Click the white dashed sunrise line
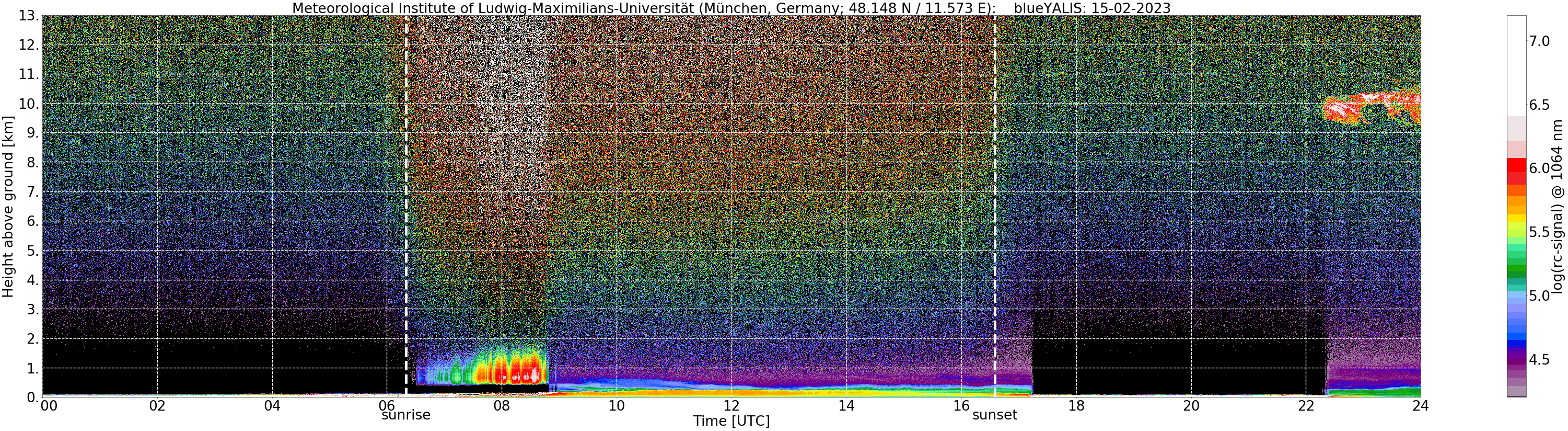Screen dimensions: 1568x431 pyautogui.click(x=406, y=206)
